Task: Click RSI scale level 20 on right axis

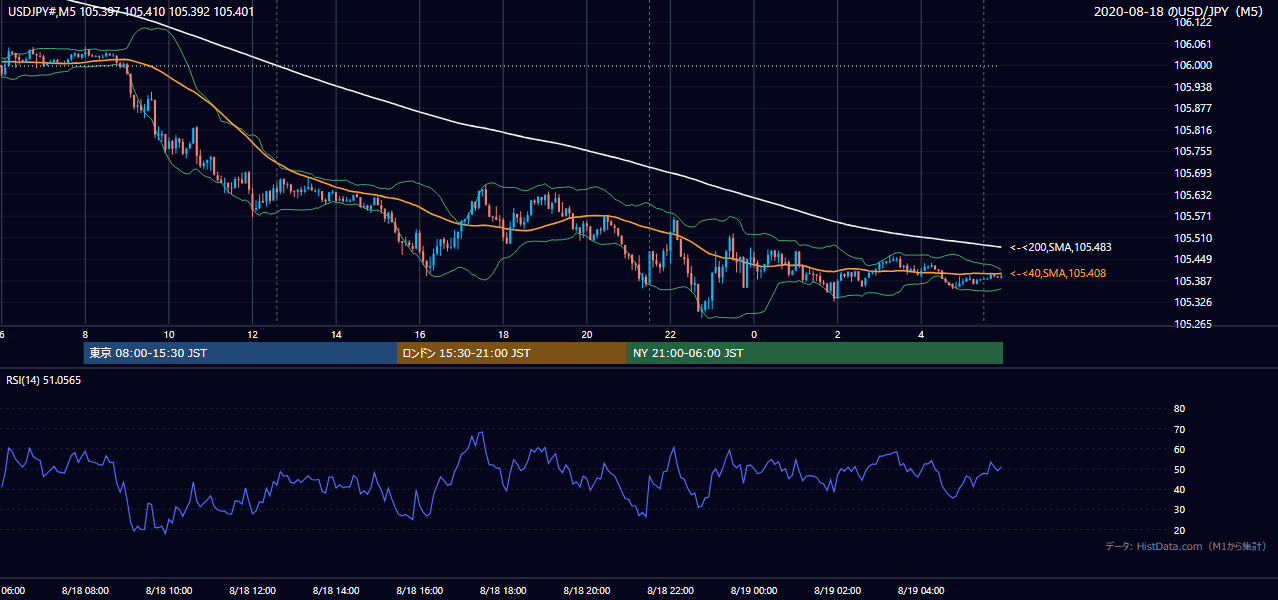Action: click(1179, 530)
